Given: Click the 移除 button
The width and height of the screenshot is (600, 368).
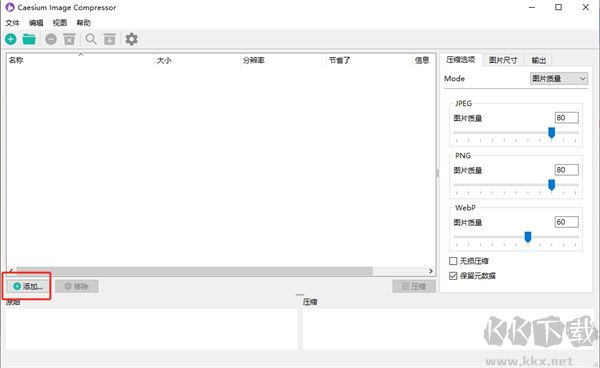Looking at the screenshot, I should 77,286.
